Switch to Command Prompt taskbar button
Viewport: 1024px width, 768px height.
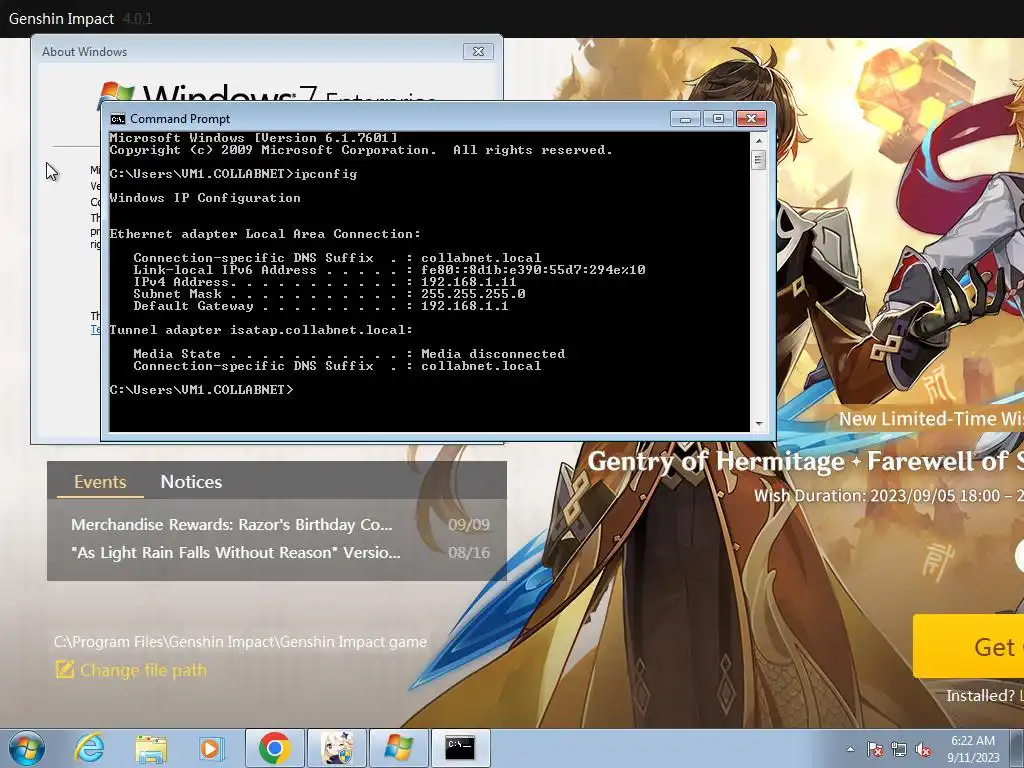point(460,748)
